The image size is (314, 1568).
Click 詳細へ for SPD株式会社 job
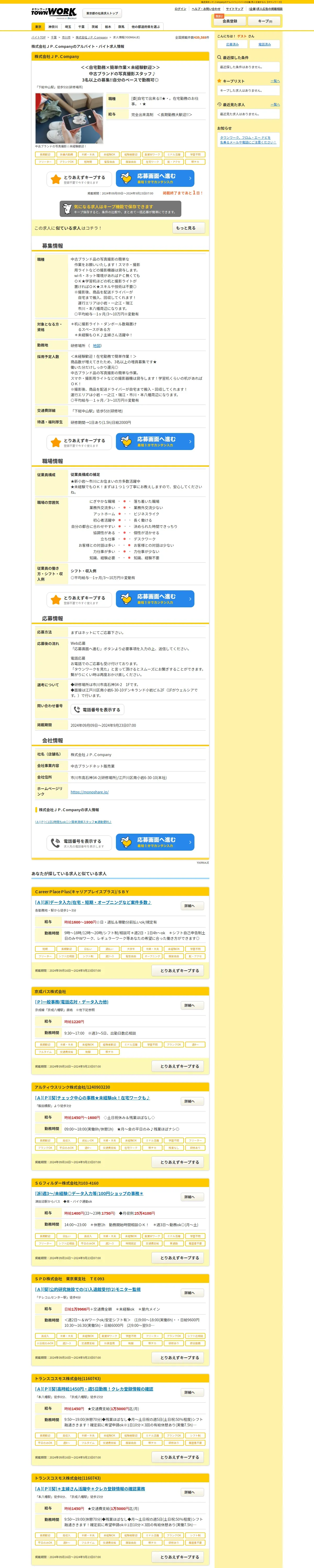click(192, 1293)
